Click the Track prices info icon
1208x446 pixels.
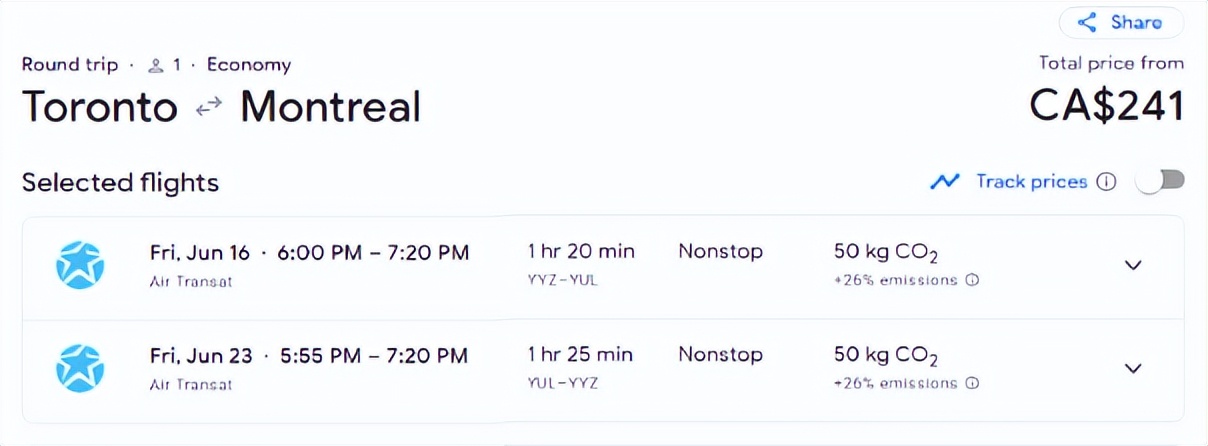coord(1106,182)
